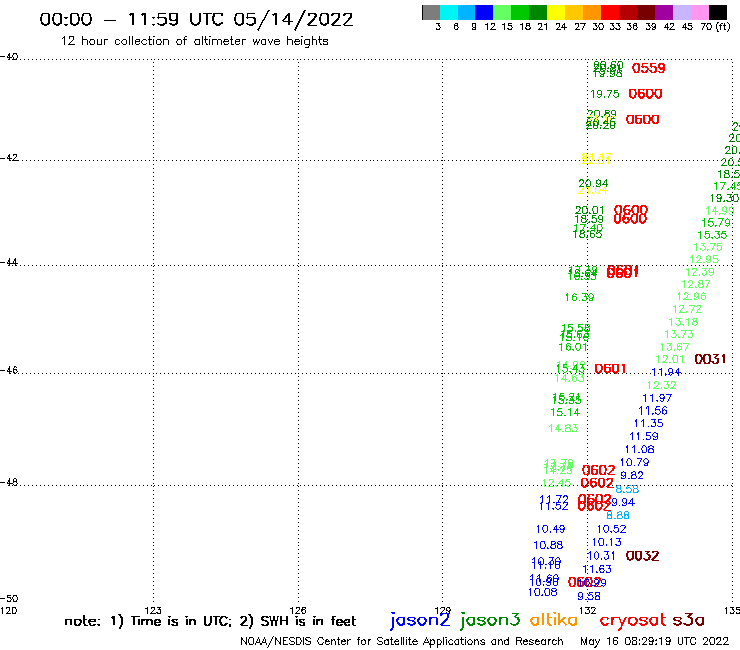This screenshot has width=740, height=650.
Task: Pick the yellow swatch in the color scale
Action: coord(556,12)
